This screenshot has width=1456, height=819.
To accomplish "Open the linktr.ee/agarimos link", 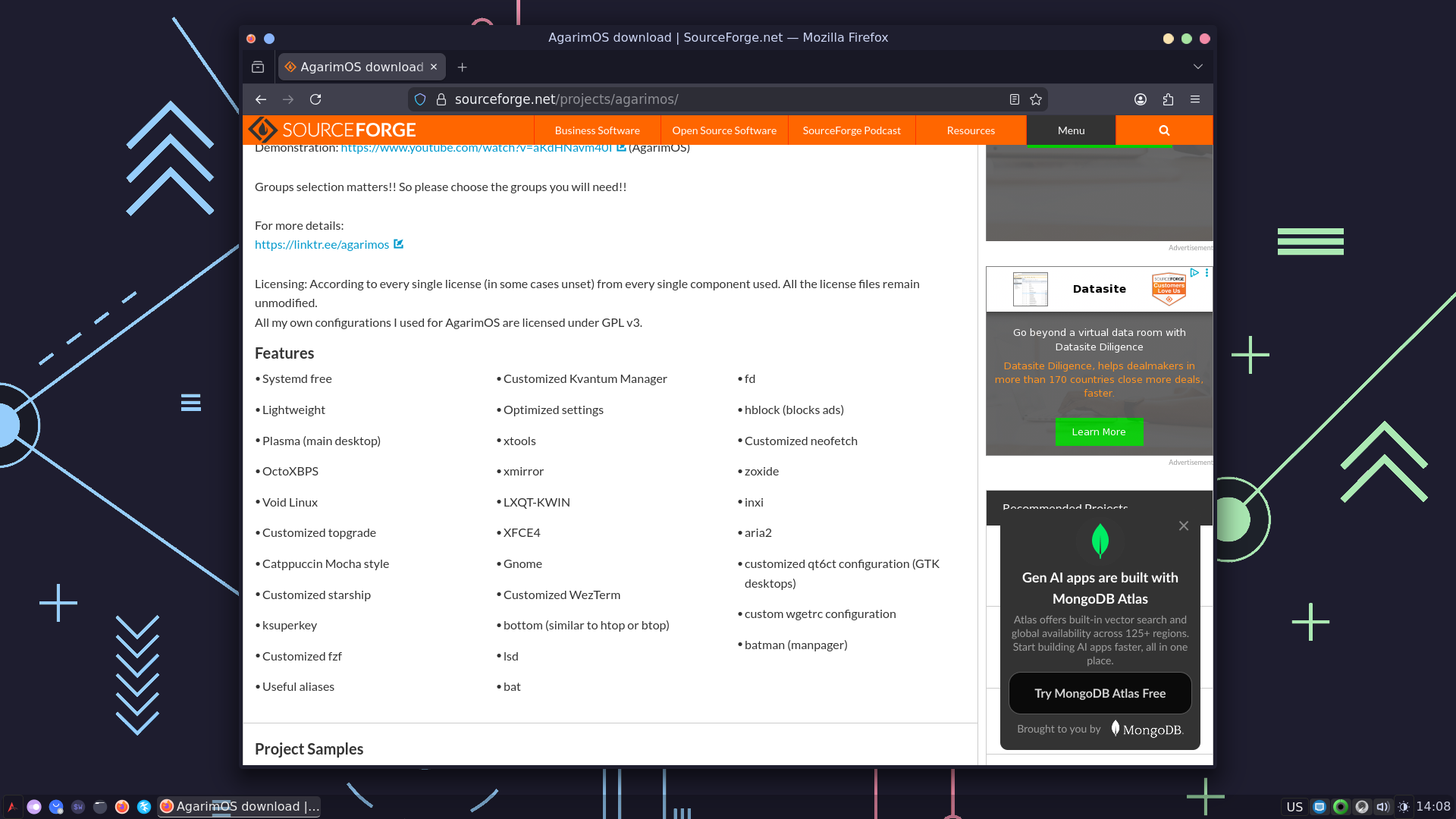I will pos(322,244).
